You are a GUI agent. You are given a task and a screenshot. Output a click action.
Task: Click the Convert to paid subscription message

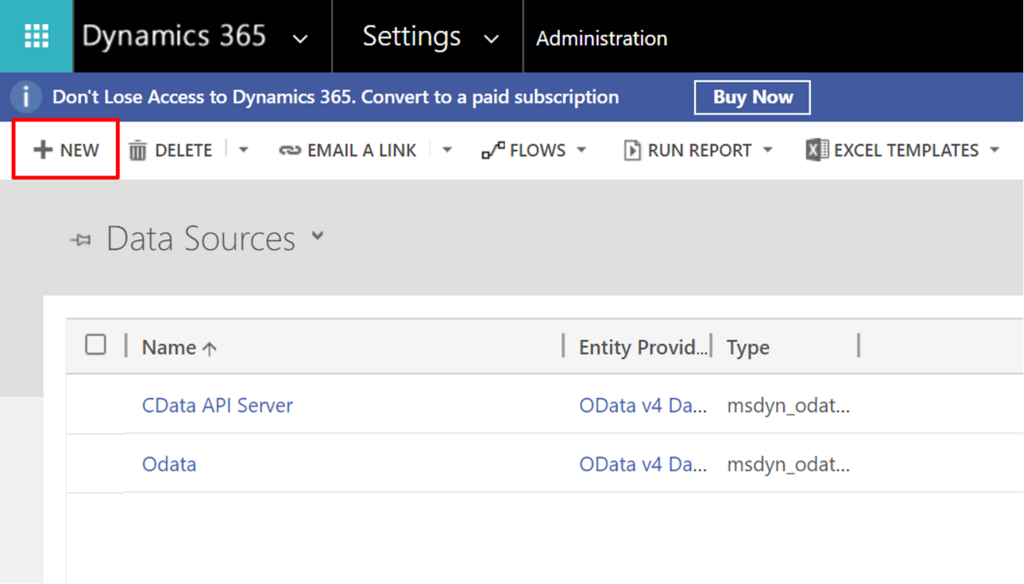pyautogui.click(x=336, y=97)
